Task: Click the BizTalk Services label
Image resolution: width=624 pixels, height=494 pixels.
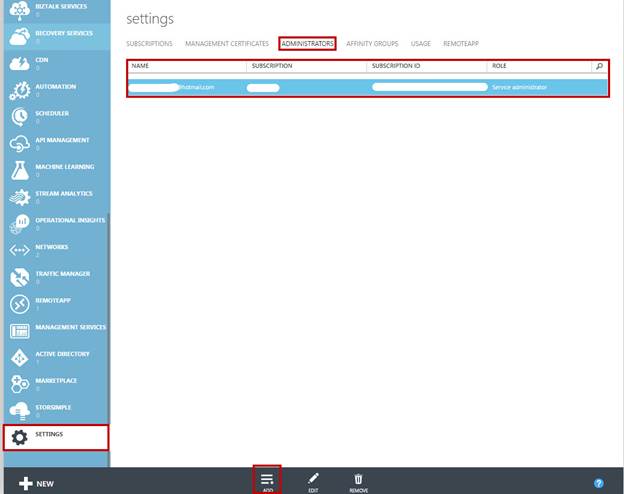Action: [x=61, y=6]
